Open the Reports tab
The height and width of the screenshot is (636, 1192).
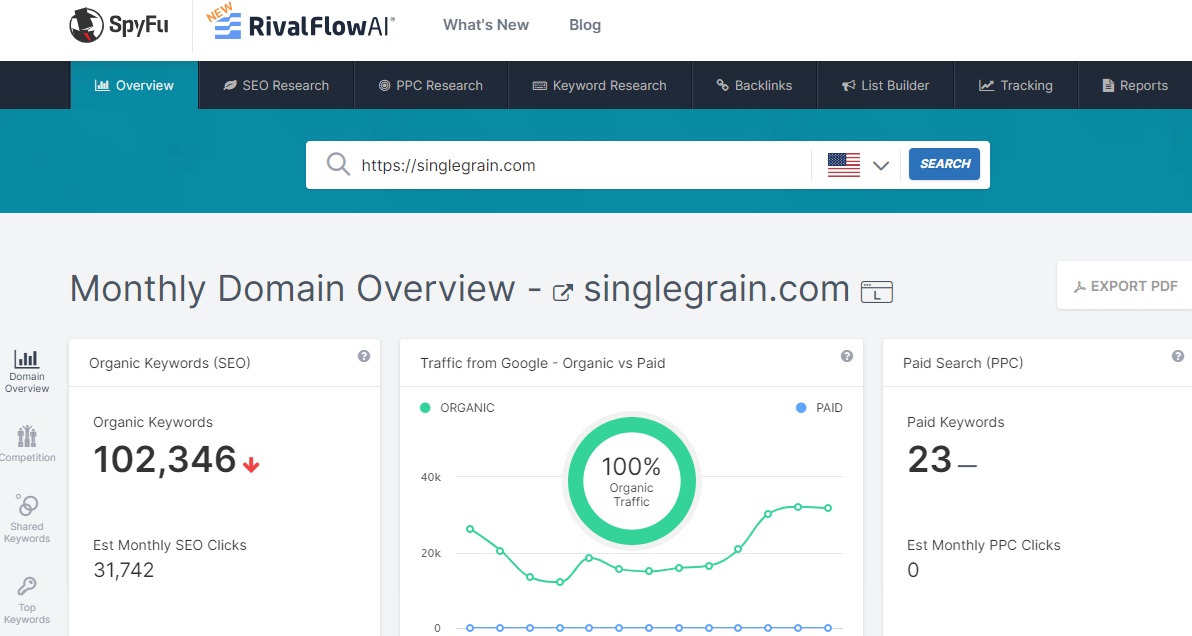click(1135, 85)
